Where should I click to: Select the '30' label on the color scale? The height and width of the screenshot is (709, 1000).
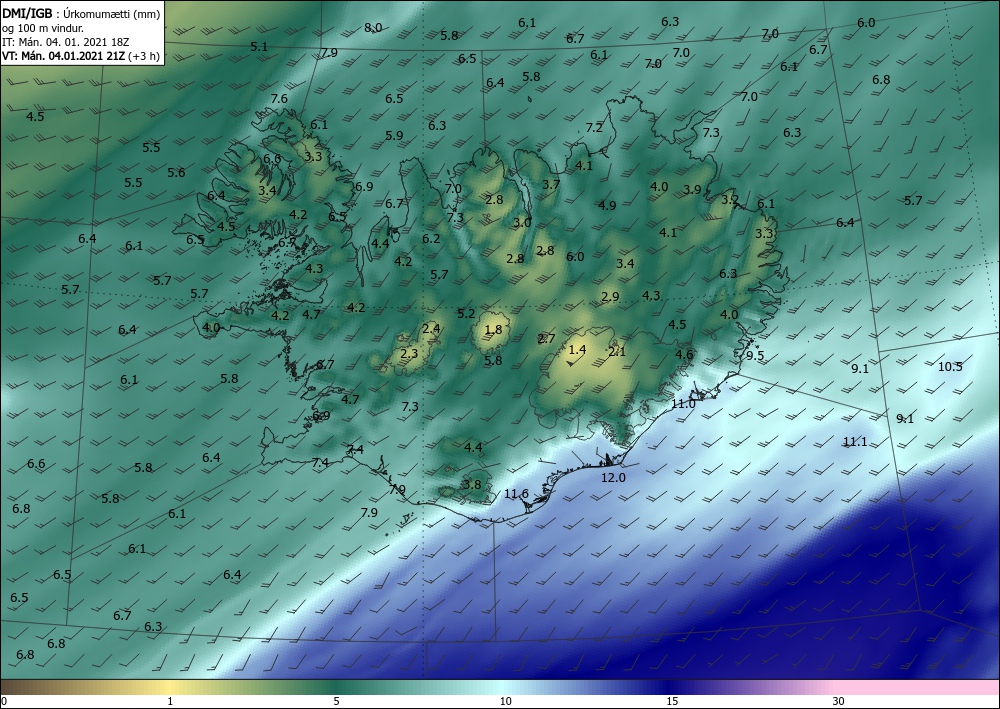click(x=838, y=701)
